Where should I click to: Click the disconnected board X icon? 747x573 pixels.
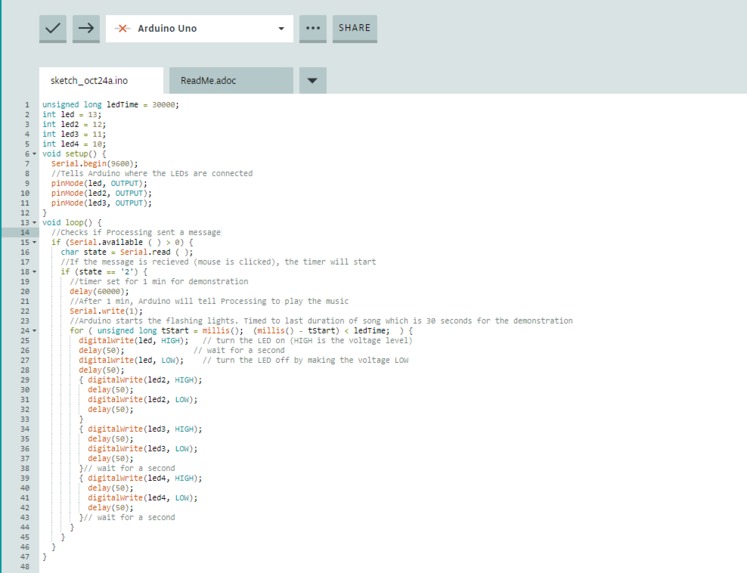point(122,29)
